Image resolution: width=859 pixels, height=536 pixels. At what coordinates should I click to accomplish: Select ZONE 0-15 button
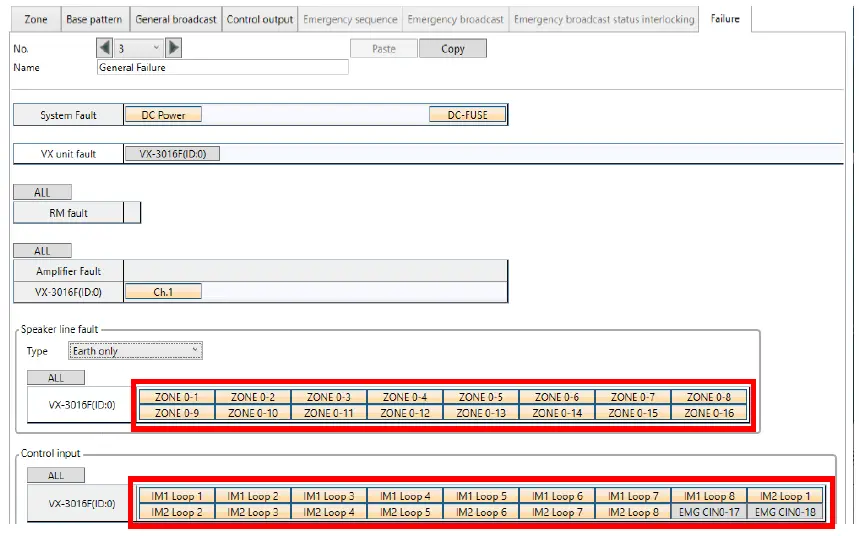pos(633,413)
